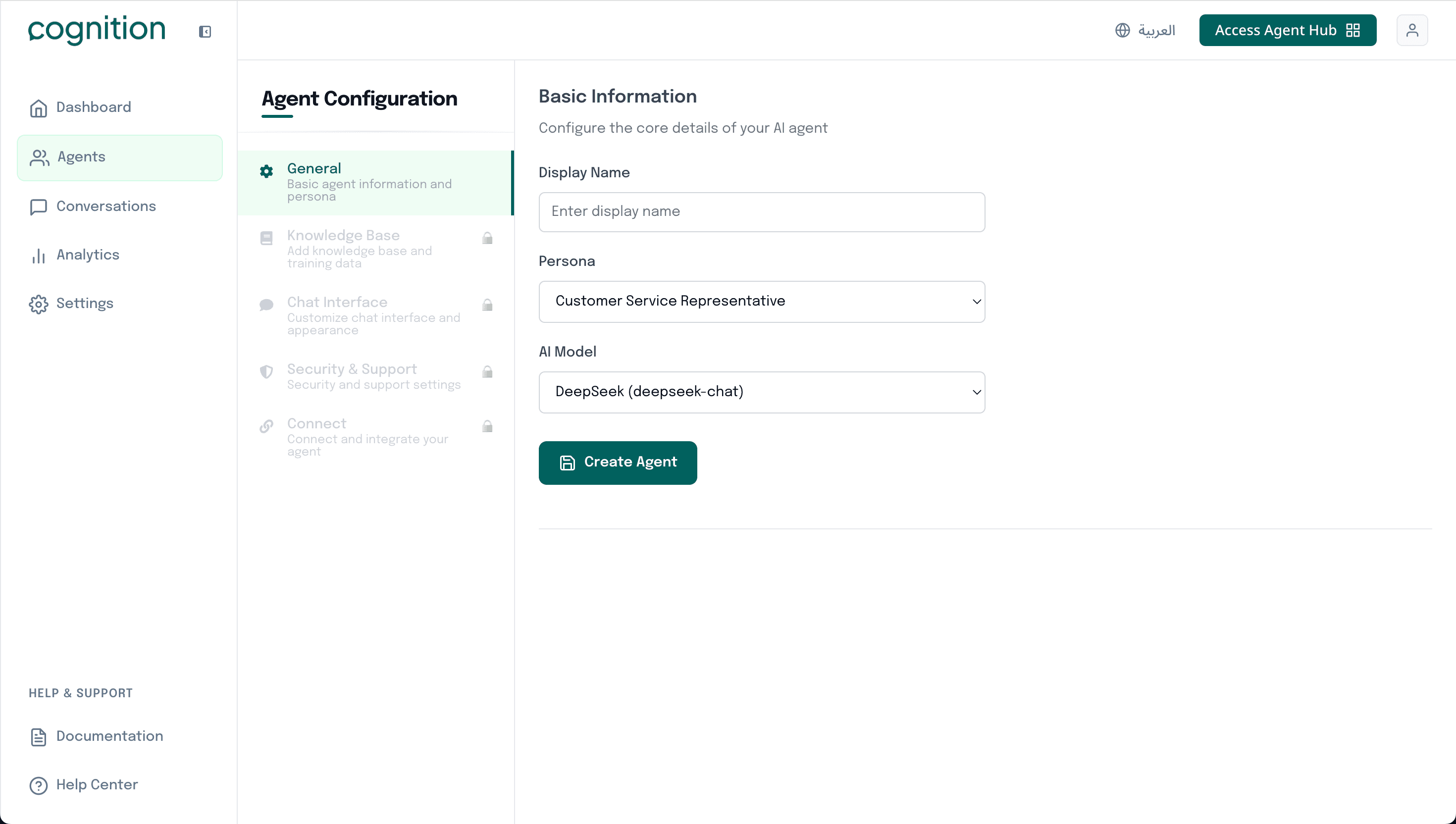Expand the AI Model dropdown
The image size is (1456, 824).
761,392
